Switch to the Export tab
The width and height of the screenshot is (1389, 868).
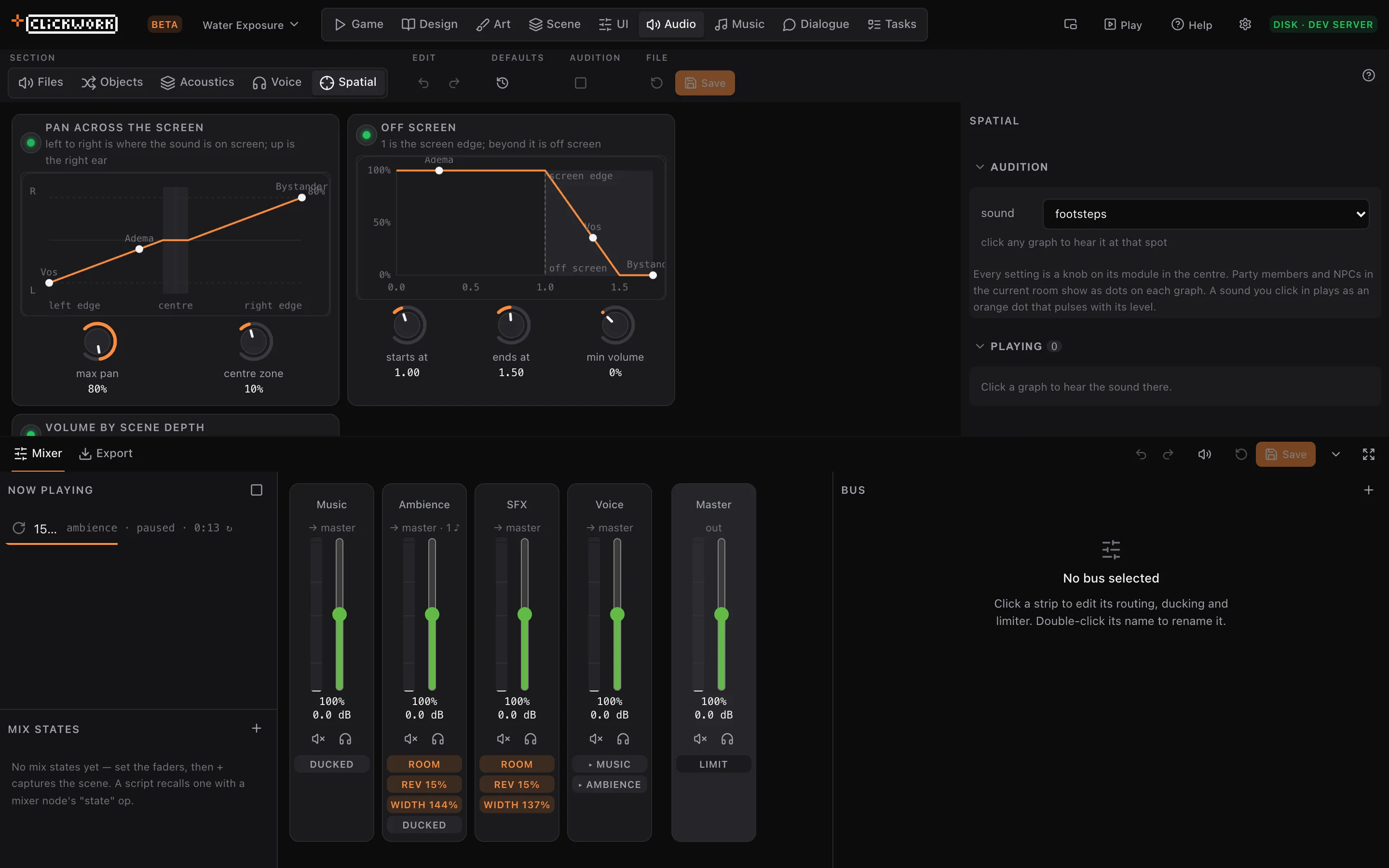pos(106,453)
